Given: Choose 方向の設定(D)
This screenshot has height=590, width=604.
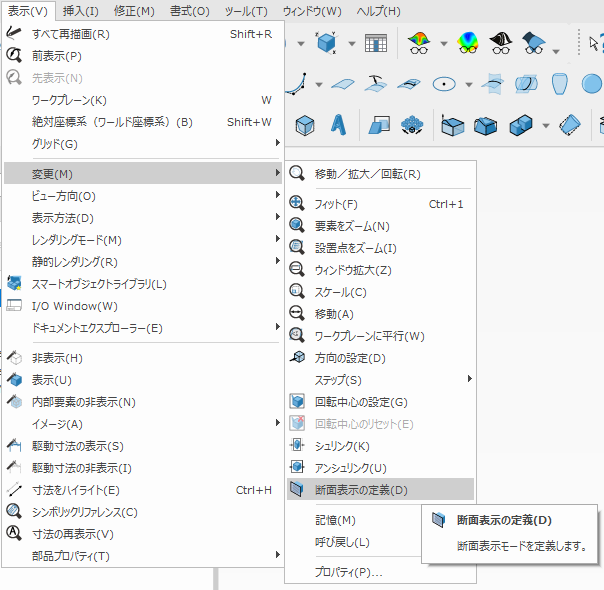Looking at the screenshot, I should coord(381,357).
